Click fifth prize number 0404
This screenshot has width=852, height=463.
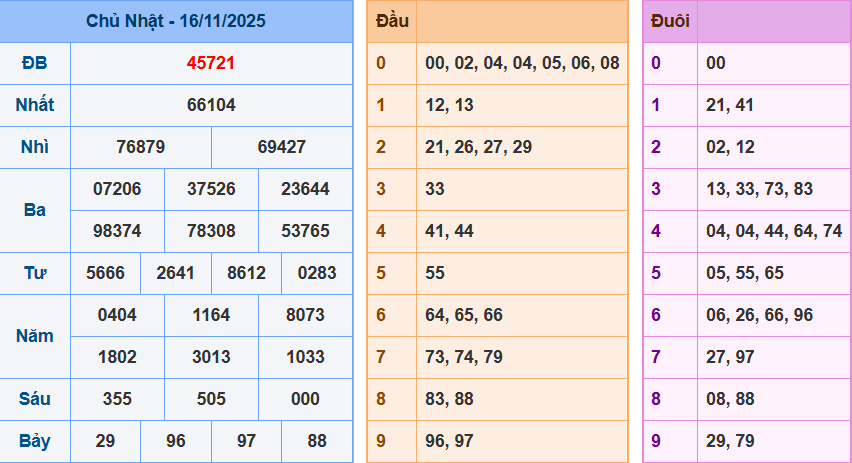tap(117, 315)
